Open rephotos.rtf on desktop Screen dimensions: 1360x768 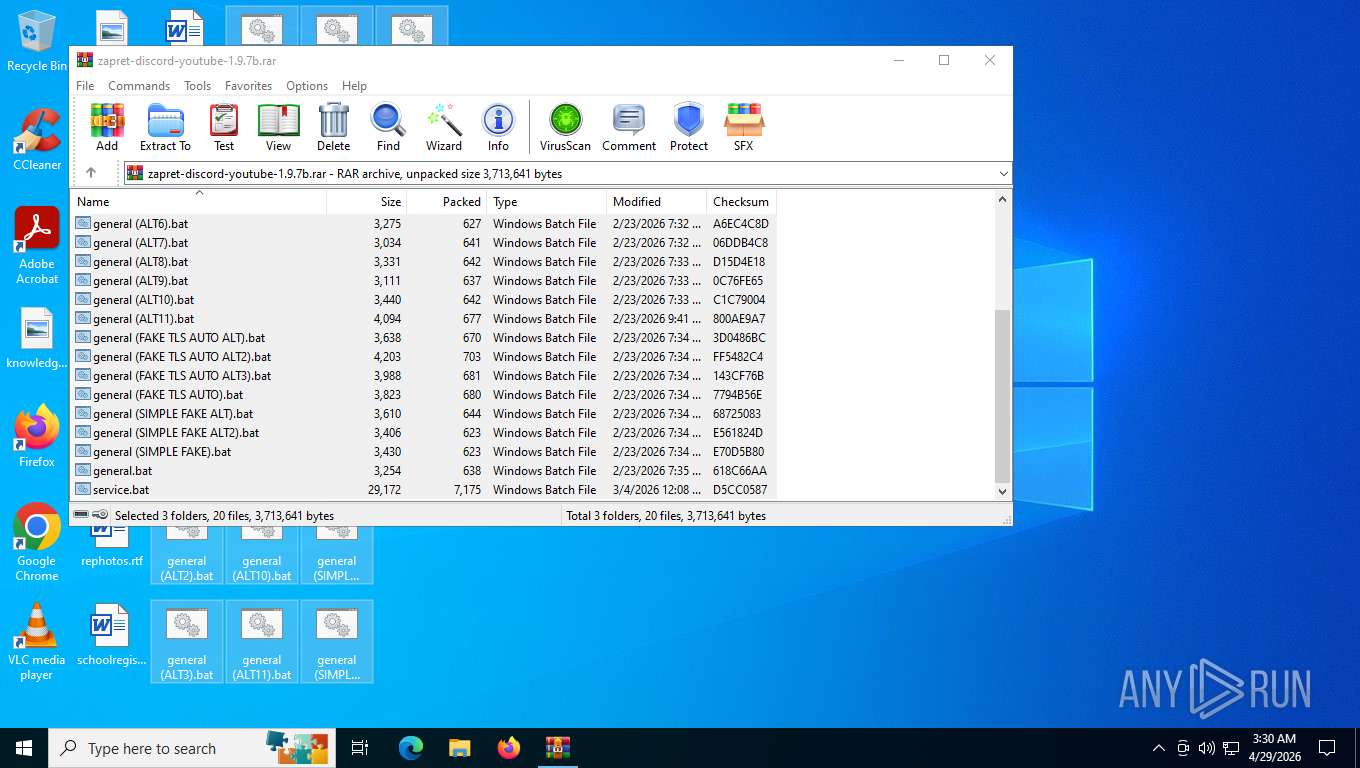111,546
